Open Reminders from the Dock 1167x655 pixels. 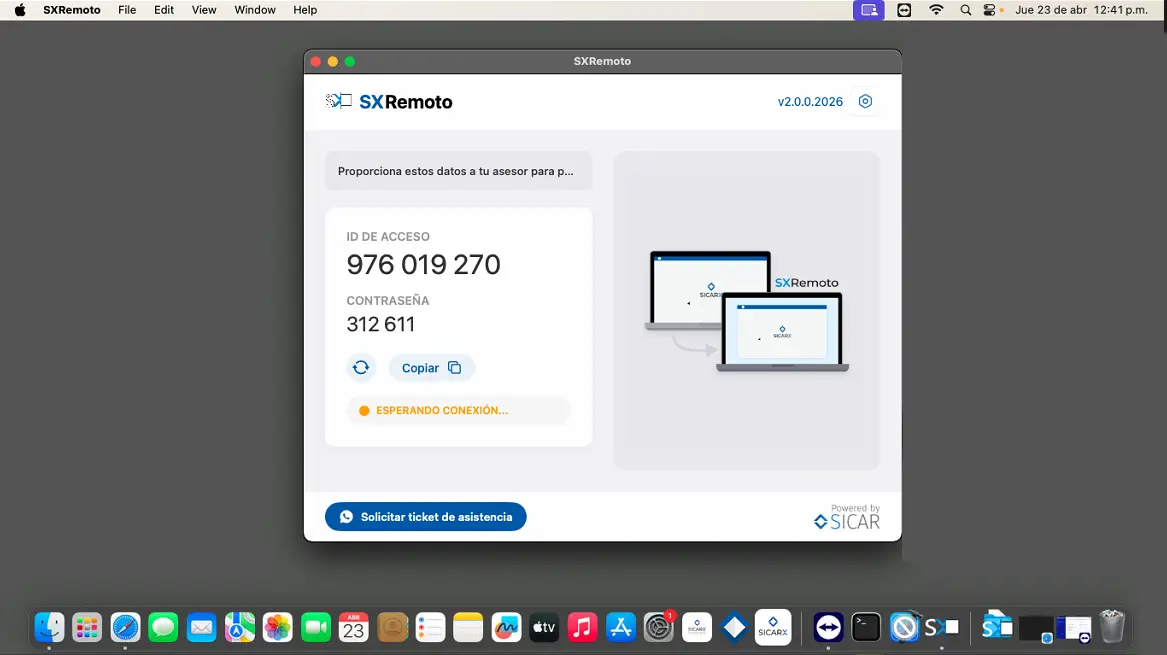pos(430,627)
